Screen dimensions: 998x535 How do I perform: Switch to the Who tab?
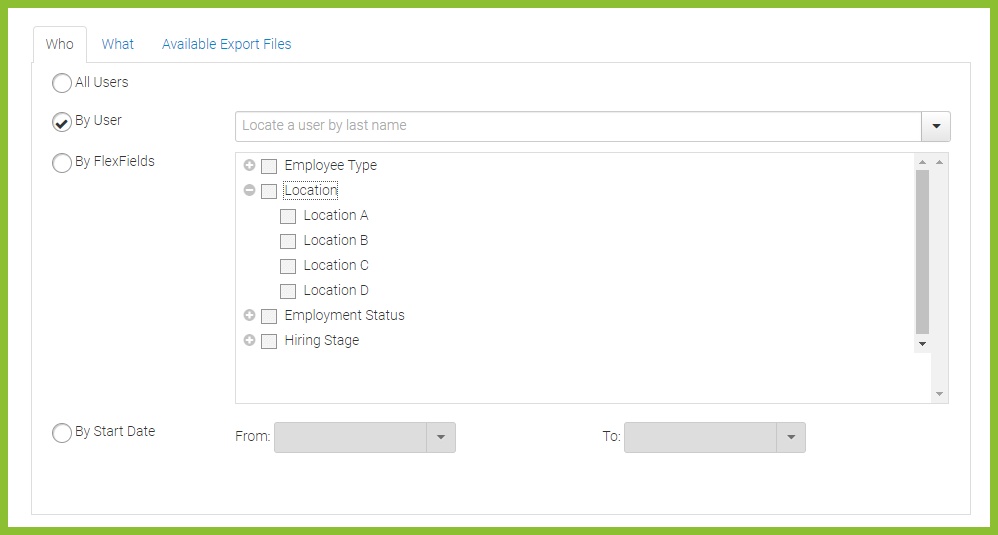click(x=59, y=44)
